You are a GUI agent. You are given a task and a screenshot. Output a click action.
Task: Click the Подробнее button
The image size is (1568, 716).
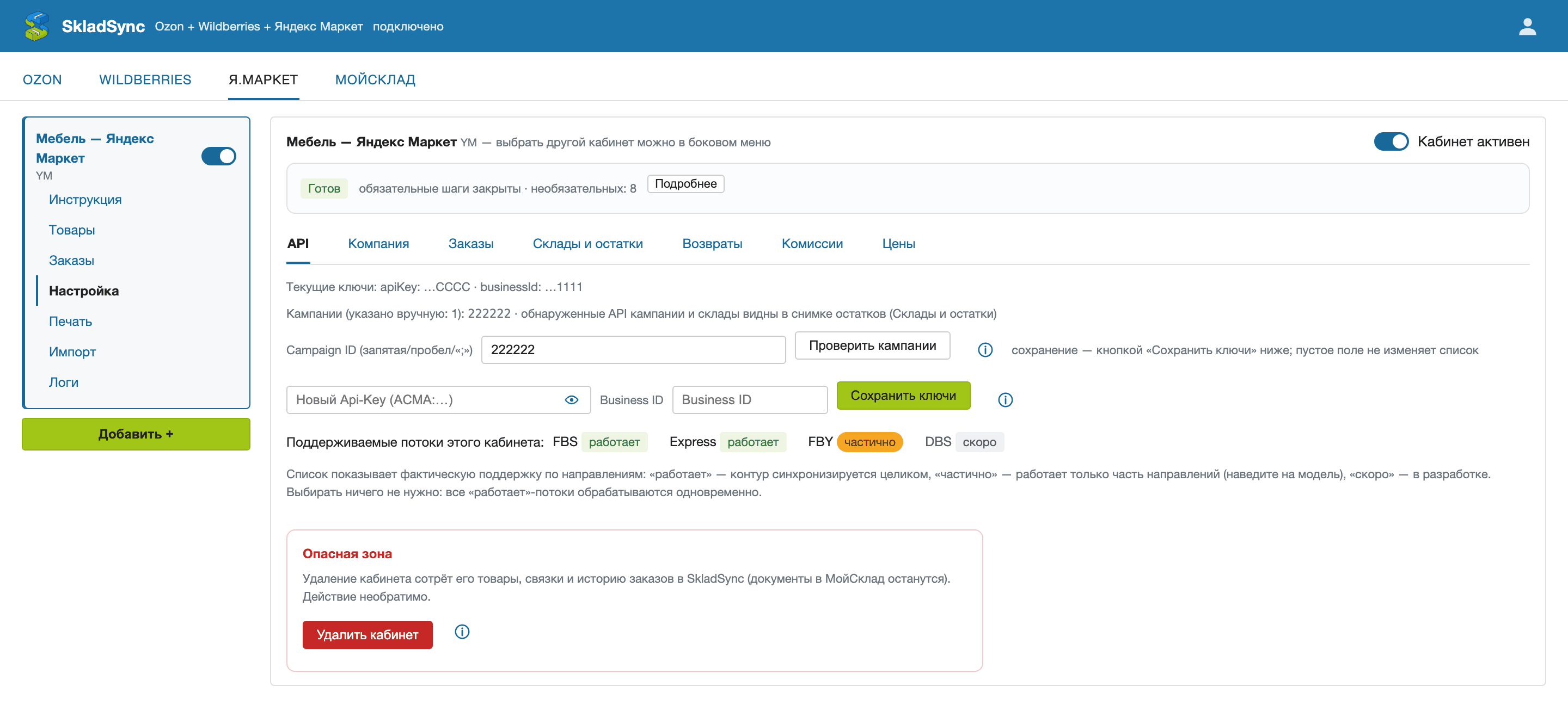click(x=685, y=184)
